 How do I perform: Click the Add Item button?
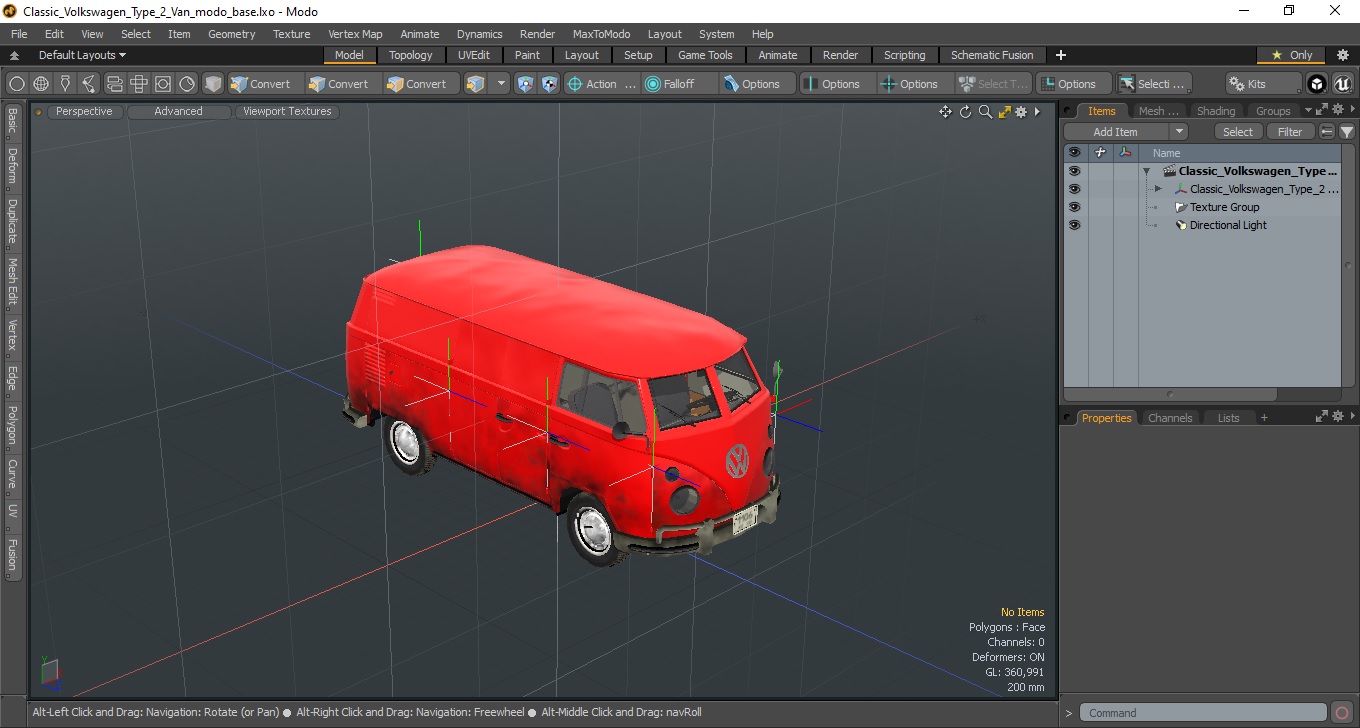coord(1116,132)
